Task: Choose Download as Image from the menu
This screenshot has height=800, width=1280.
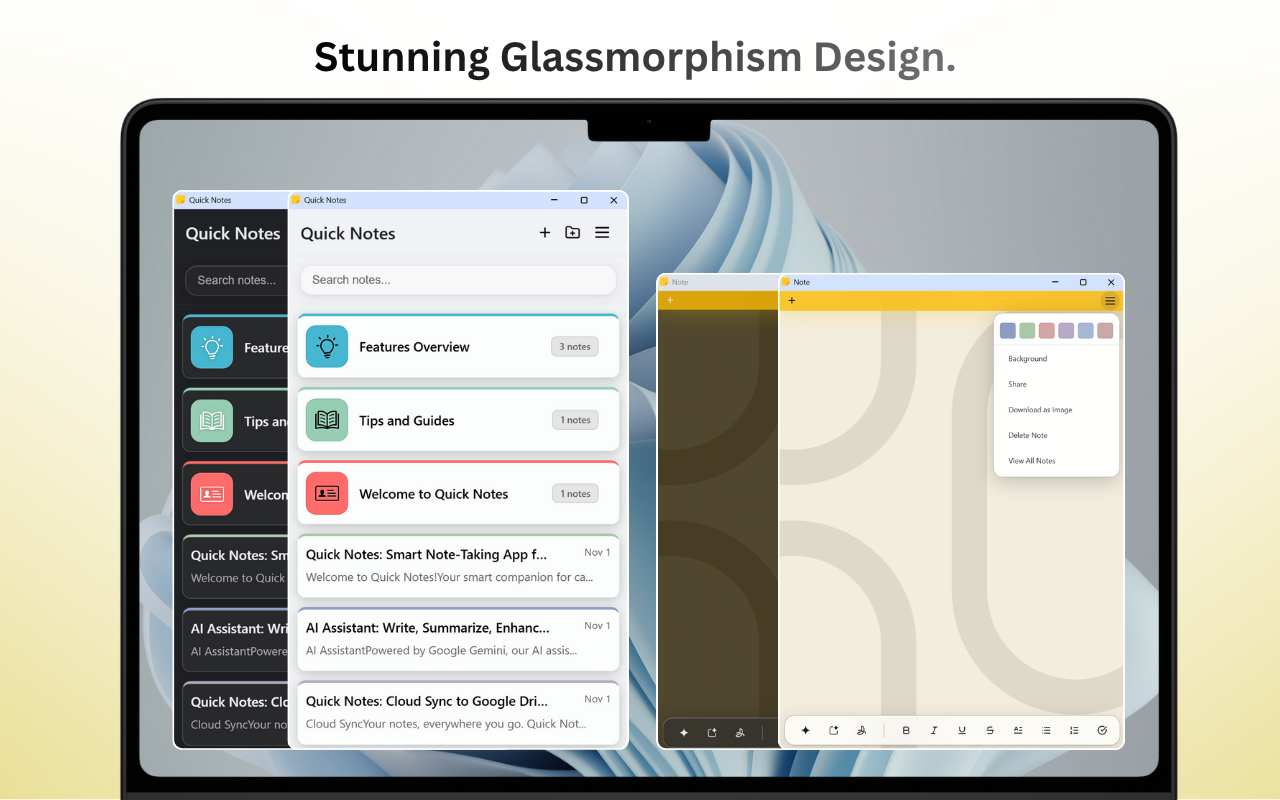Action: (1040, 410)
